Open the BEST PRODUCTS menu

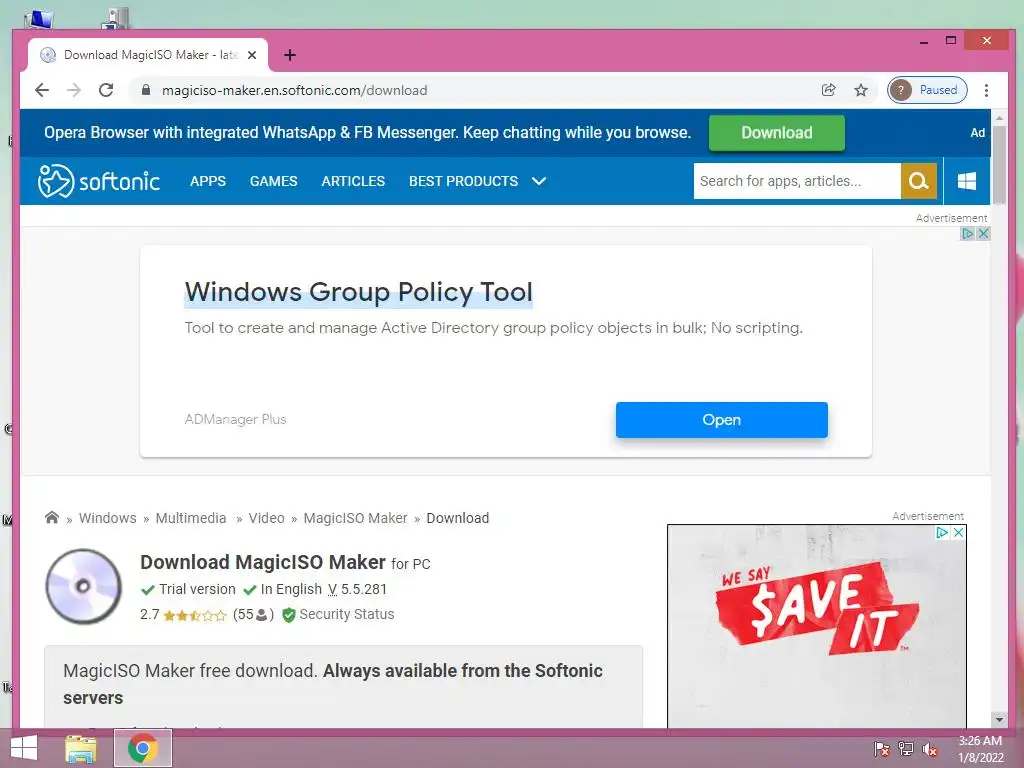coord(464,181)
